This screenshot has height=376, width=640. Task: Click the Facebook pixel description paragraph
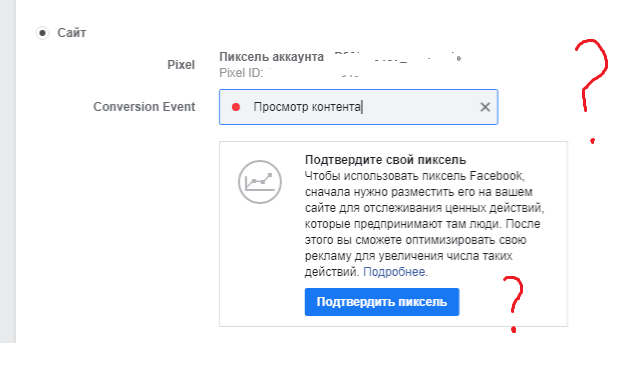424,224
